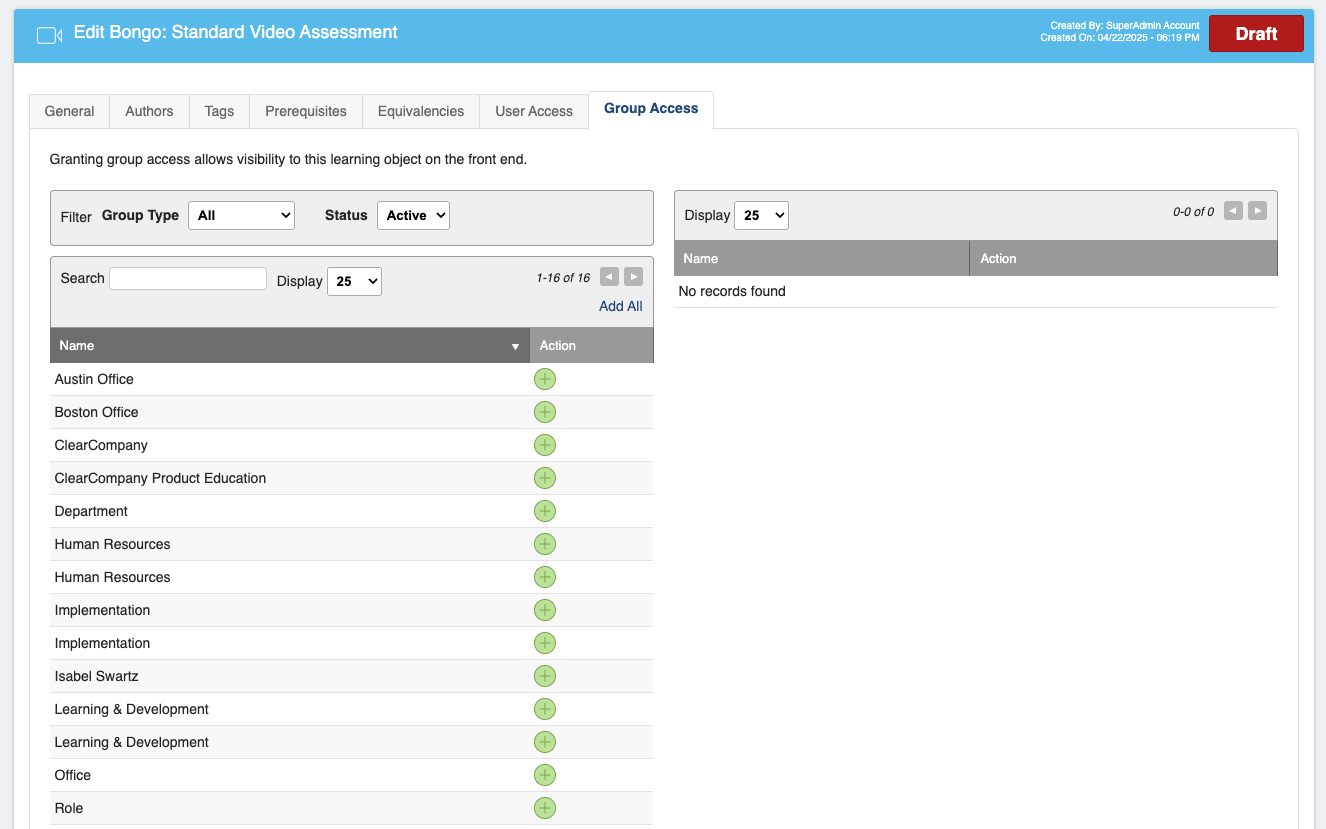
Task: Click the Role group name
Action: 69,808
